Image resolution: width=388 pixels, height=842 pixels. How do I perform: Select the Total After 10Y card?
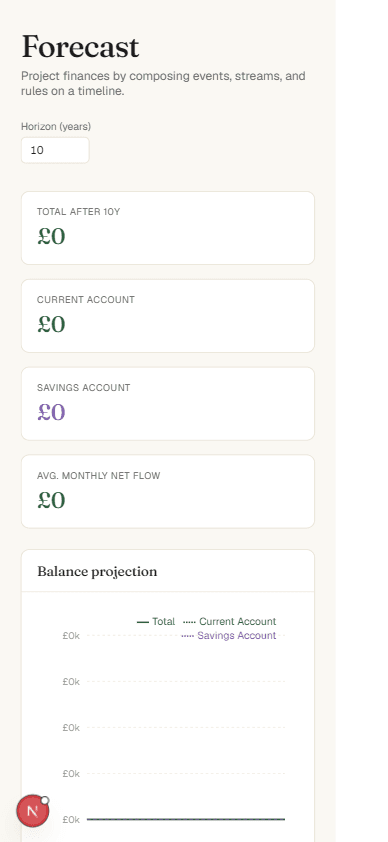pyautogui.click(x=168, y=228)
